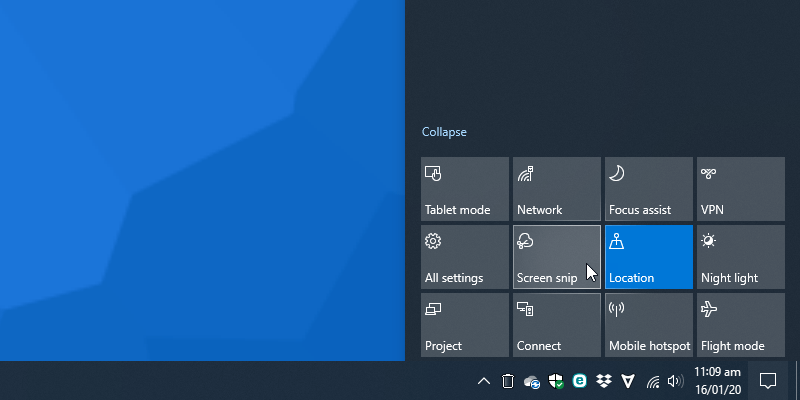Open All settings

coord(465,256)
